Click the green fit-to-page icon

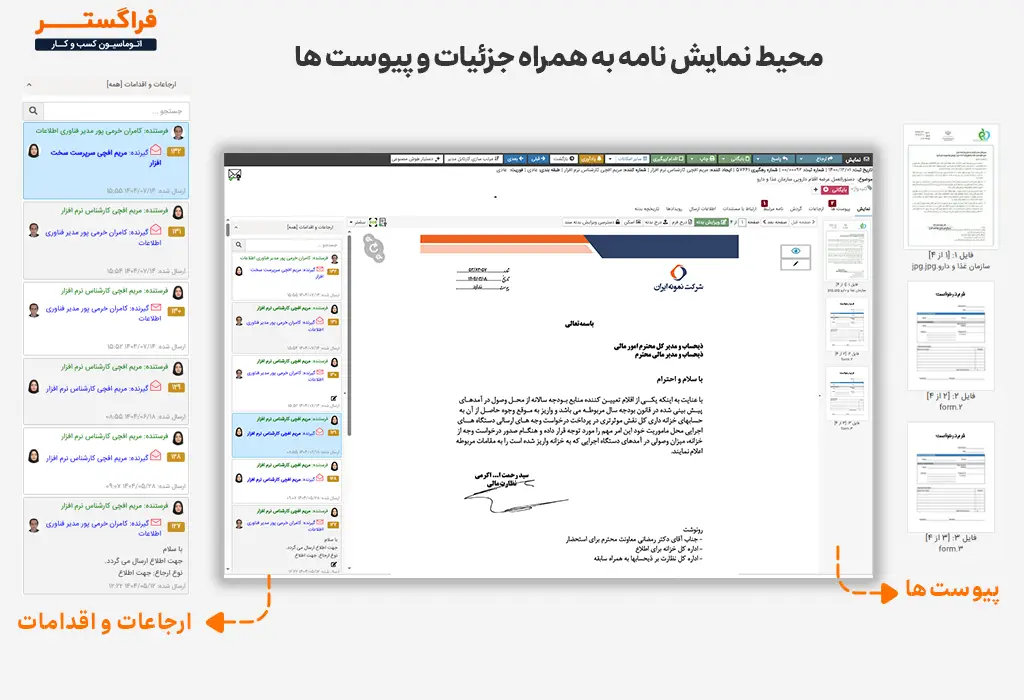(373, 222)
